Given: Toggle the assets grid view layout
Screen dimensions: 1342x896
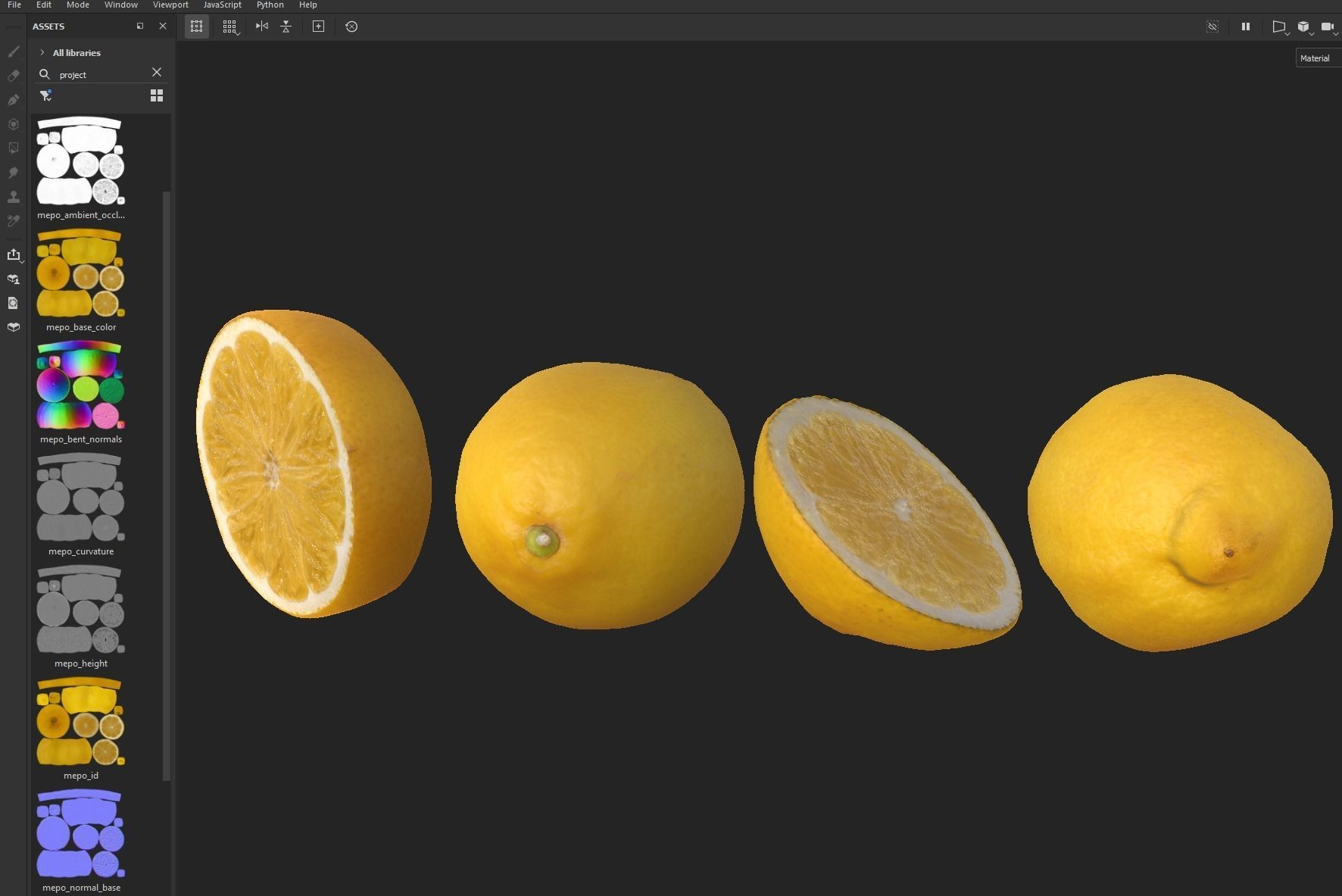Looking at the screenshot, I should point(157,95).
